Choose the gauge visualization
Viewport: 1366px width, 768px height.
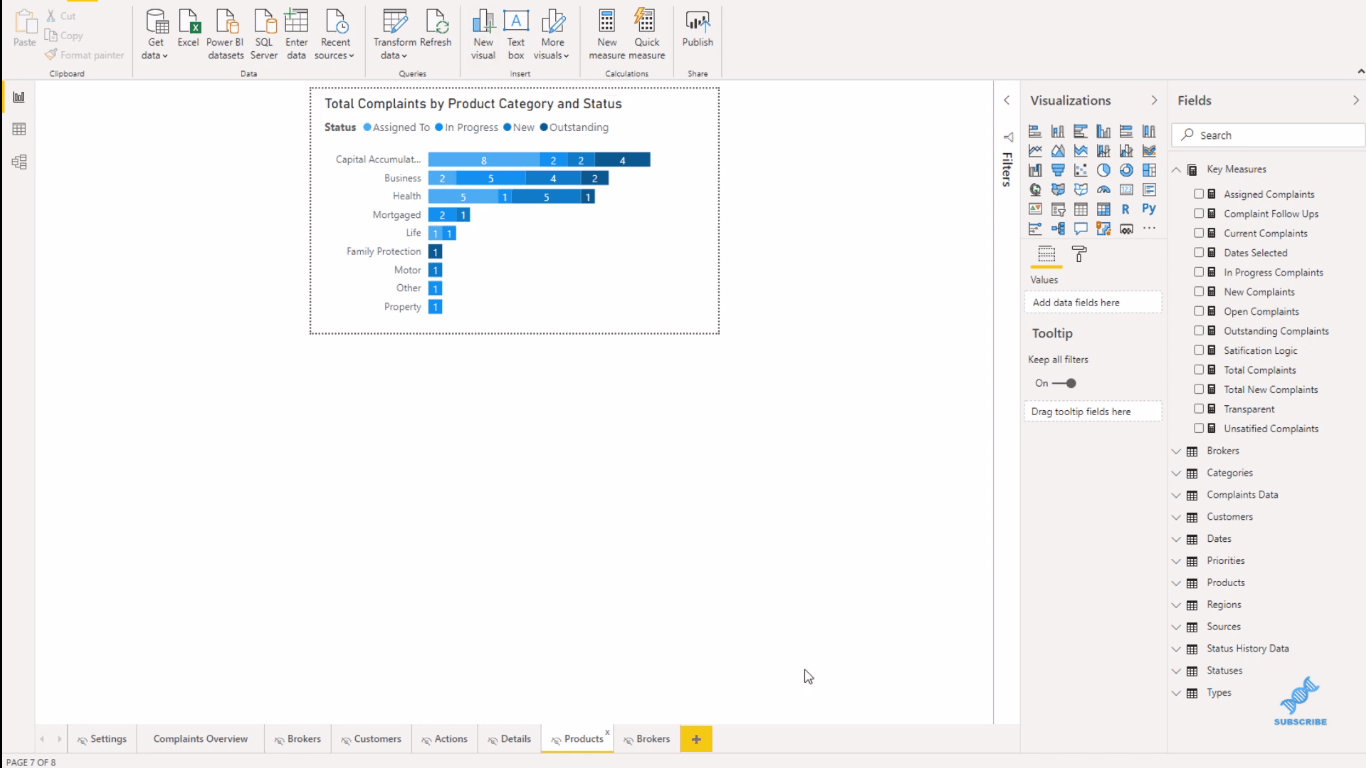1103,190
